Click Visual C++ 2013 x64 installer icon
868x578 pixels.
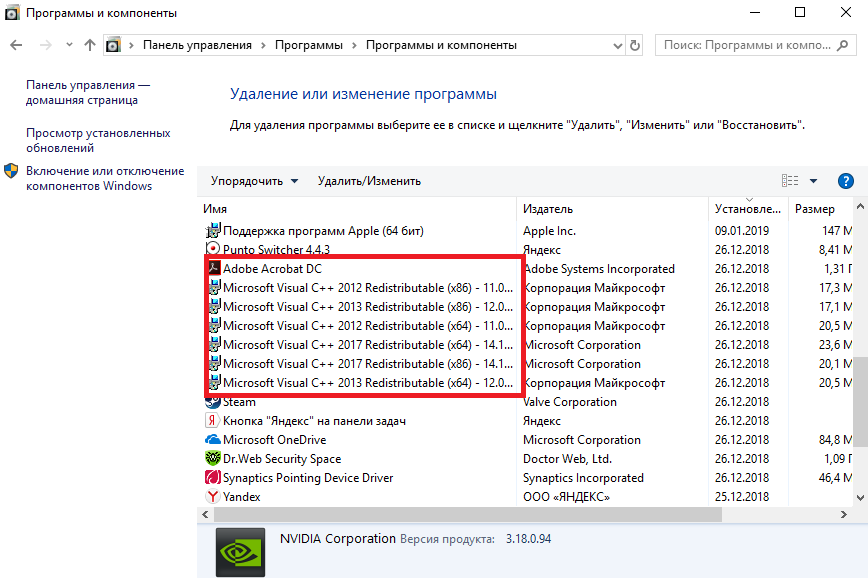point(214,382)
